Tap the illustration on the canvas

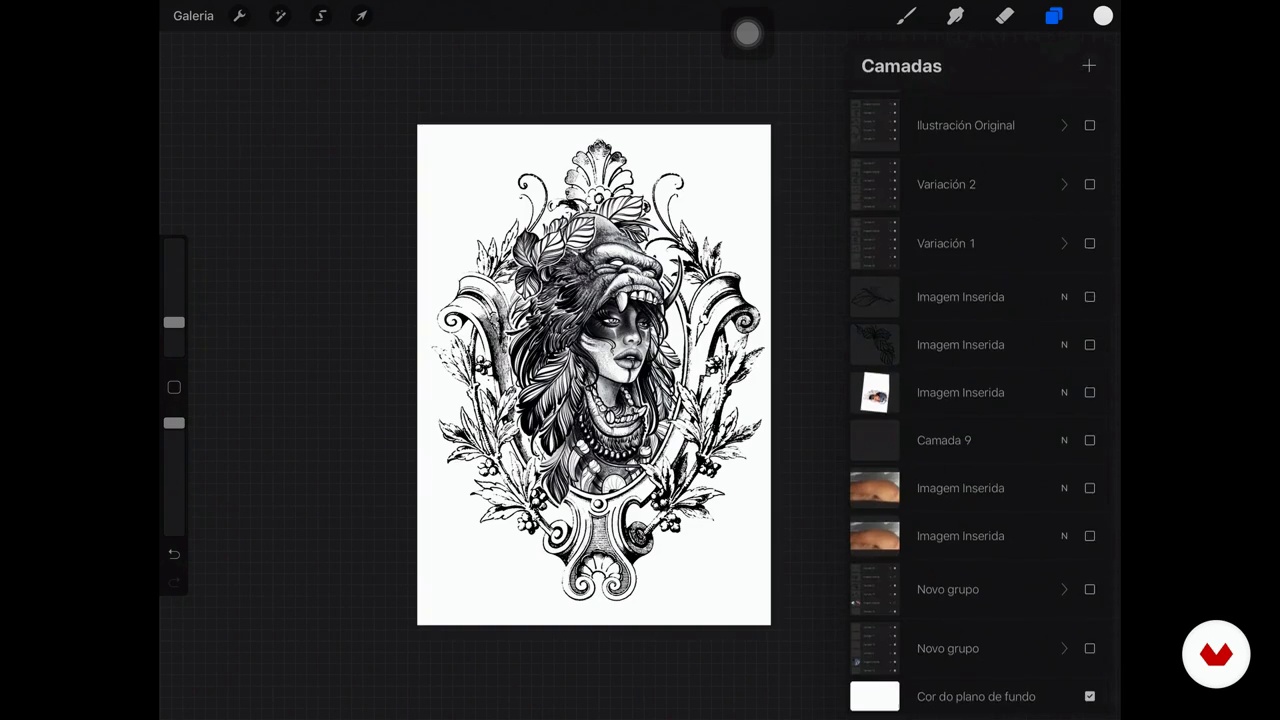coord(594,374)
